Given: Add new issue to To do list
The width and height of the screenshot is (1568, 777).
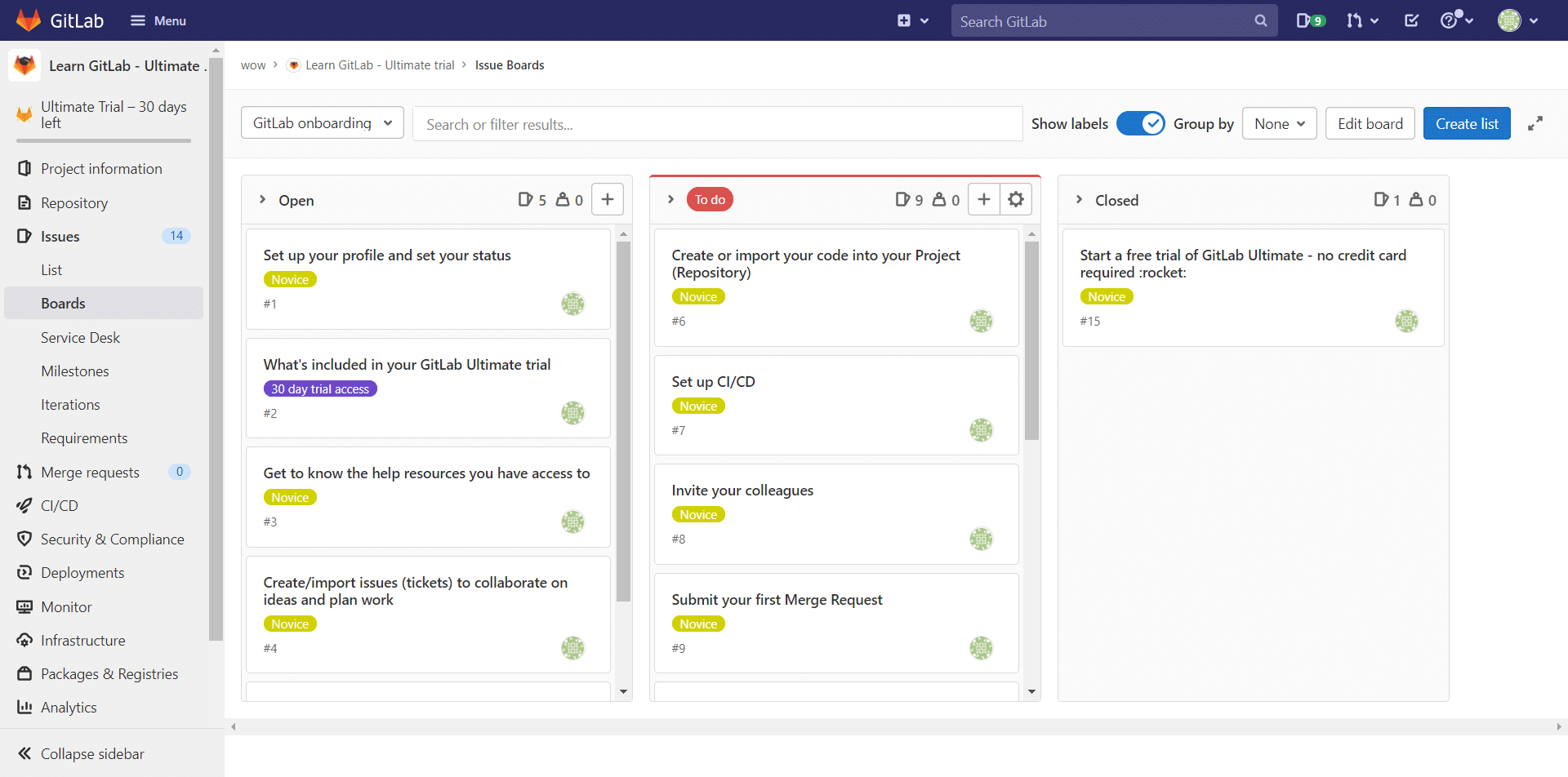Looking at the screenshot, I should (984, 199).
